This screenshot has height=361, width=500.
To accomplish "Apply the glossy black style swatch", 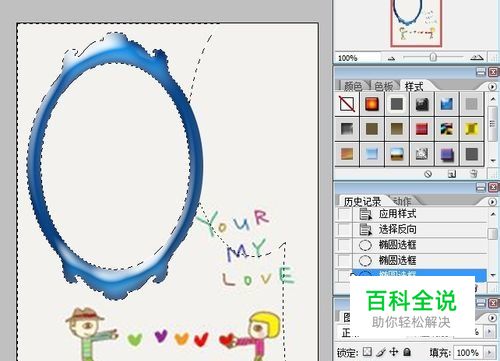I will 422,104.
